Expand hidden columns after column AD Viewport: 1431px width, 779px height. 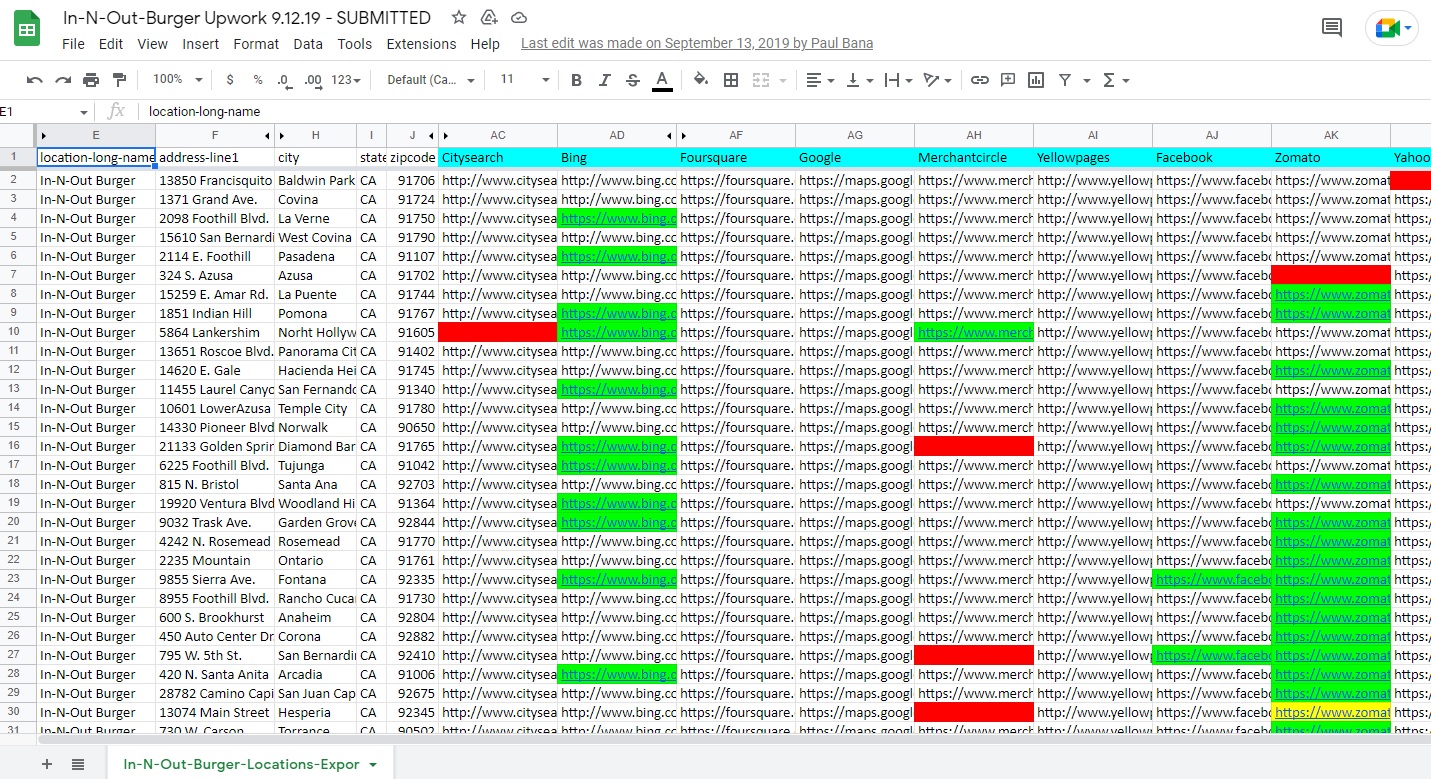[670, 135]
